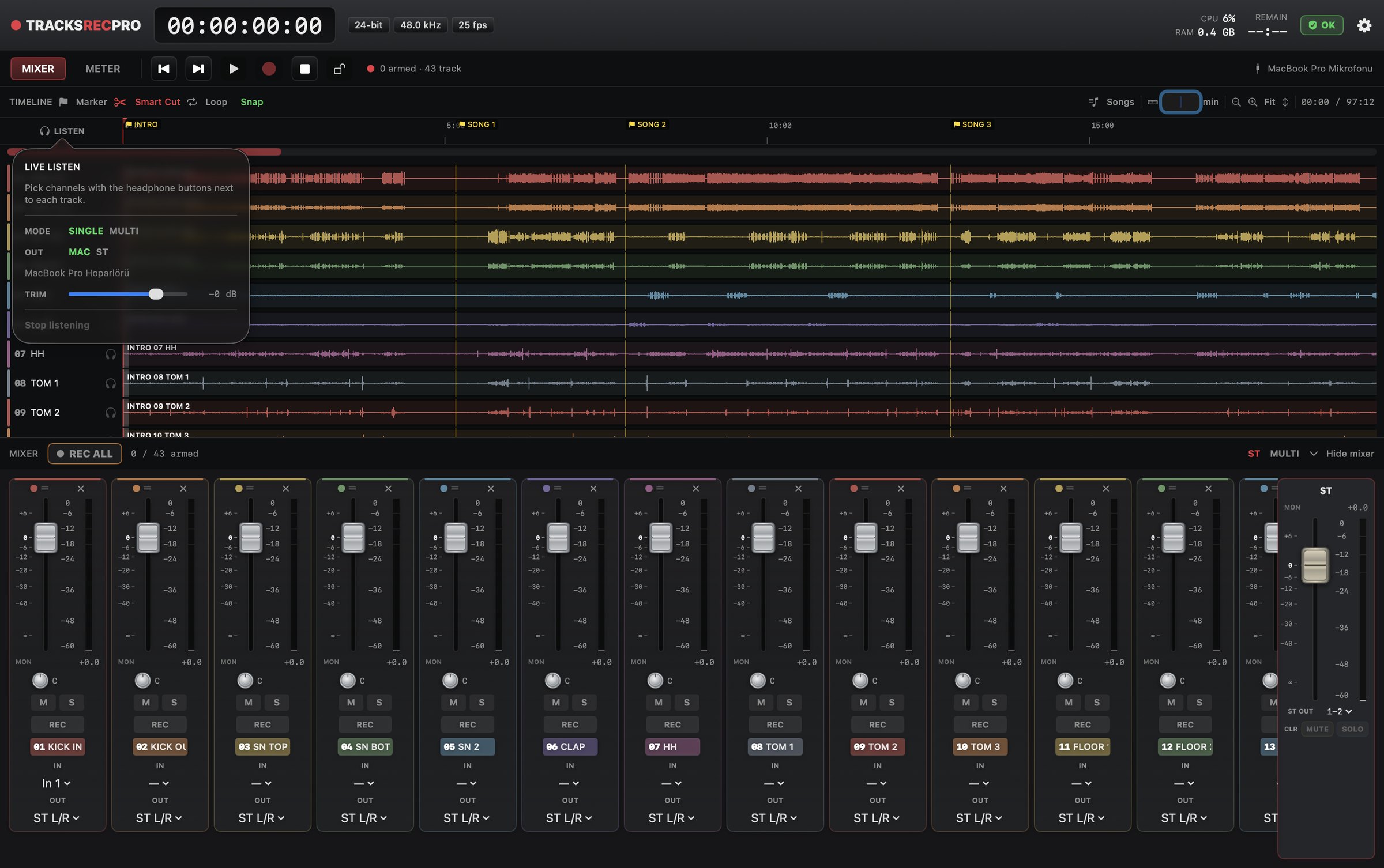Fit the timeline to the window
The width and height of the screenshot is (1384, 868).
[x=1269, y=102]
